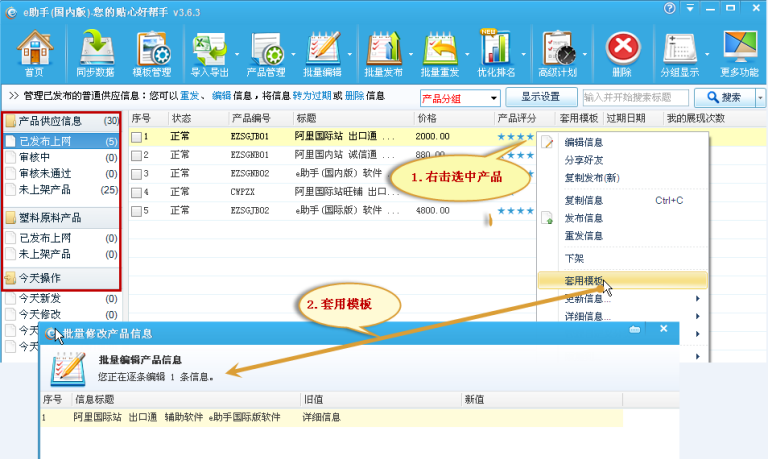
Task: Open 高级计划 advanced schedule
Action: 558,53
